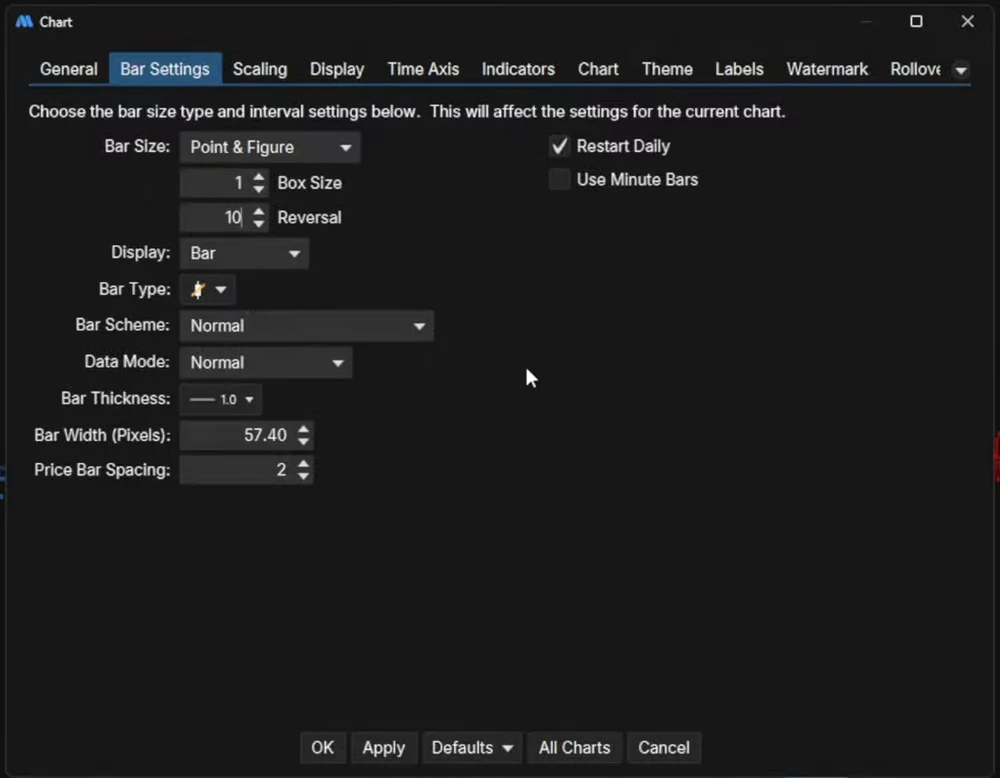
Task: Decrease Reversal with down arrow
Action: [258, 224]
